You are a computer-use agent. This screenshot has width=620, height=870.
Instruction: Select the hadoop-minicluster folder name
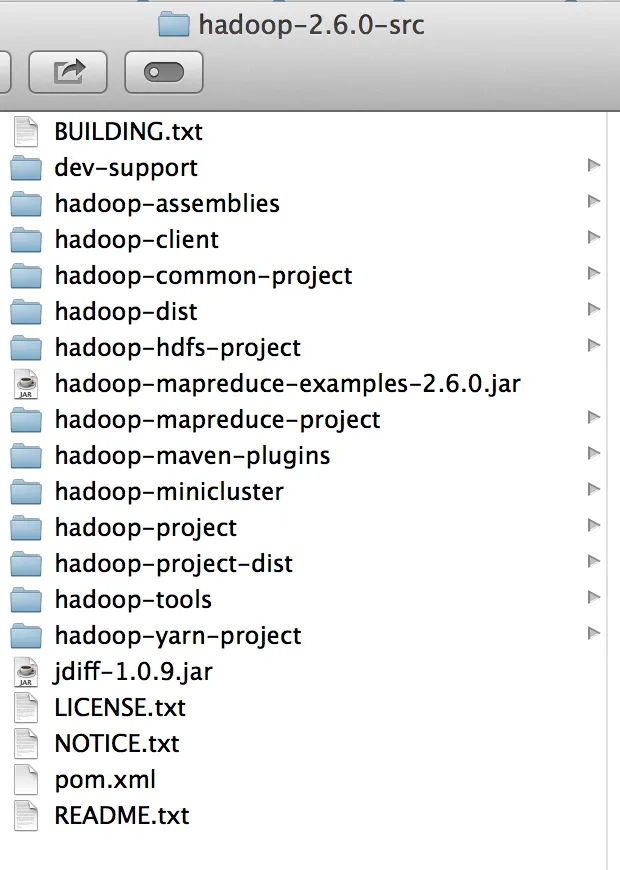(x=169, y=492)
